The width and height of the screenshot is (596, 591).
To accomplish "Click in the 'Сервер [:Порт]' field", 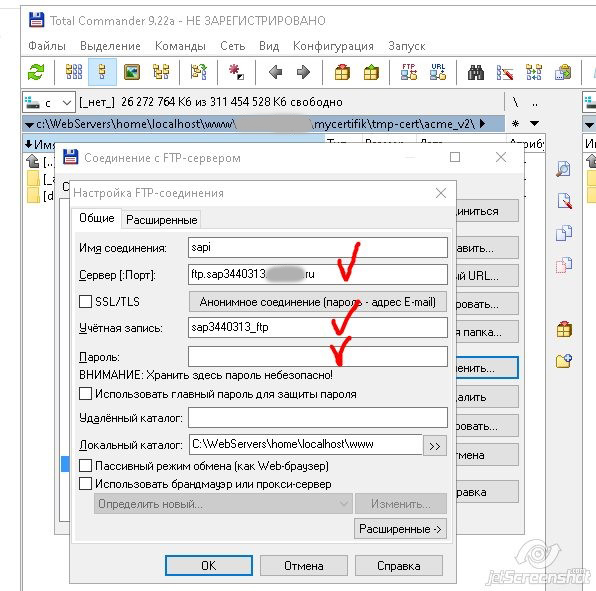I will [318, 274].
